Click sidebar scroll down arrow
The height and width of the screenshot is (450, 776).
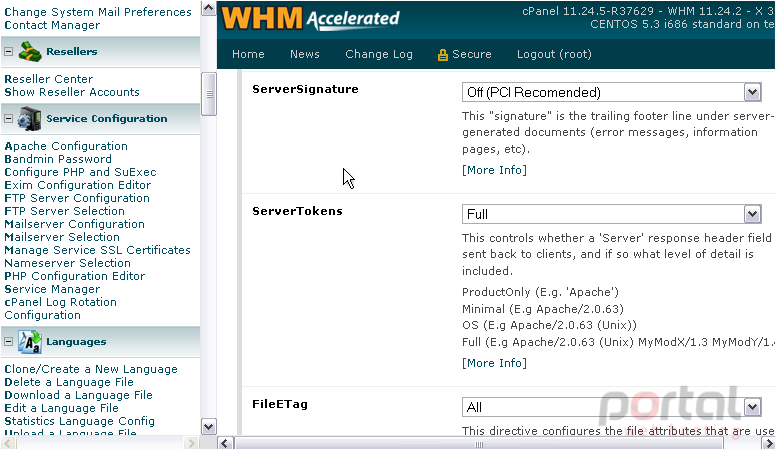[208, 426]
